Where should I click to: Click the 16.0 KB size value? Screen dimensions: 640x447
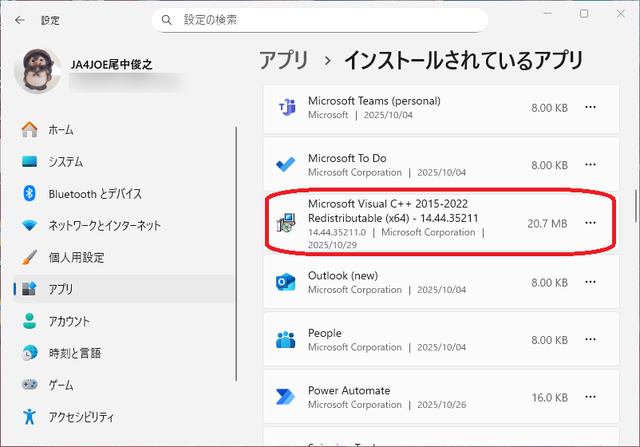pos(549,398)
